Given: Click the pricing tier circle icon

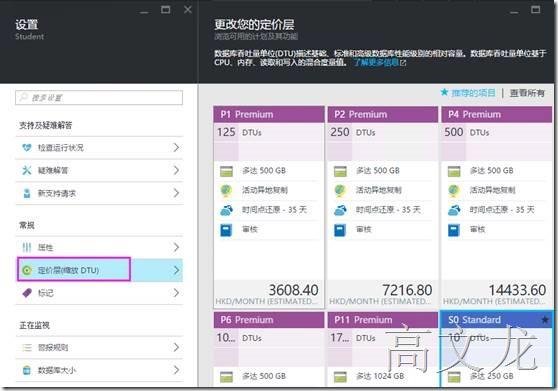Looking at the screenshot, I should pos(27,270).
